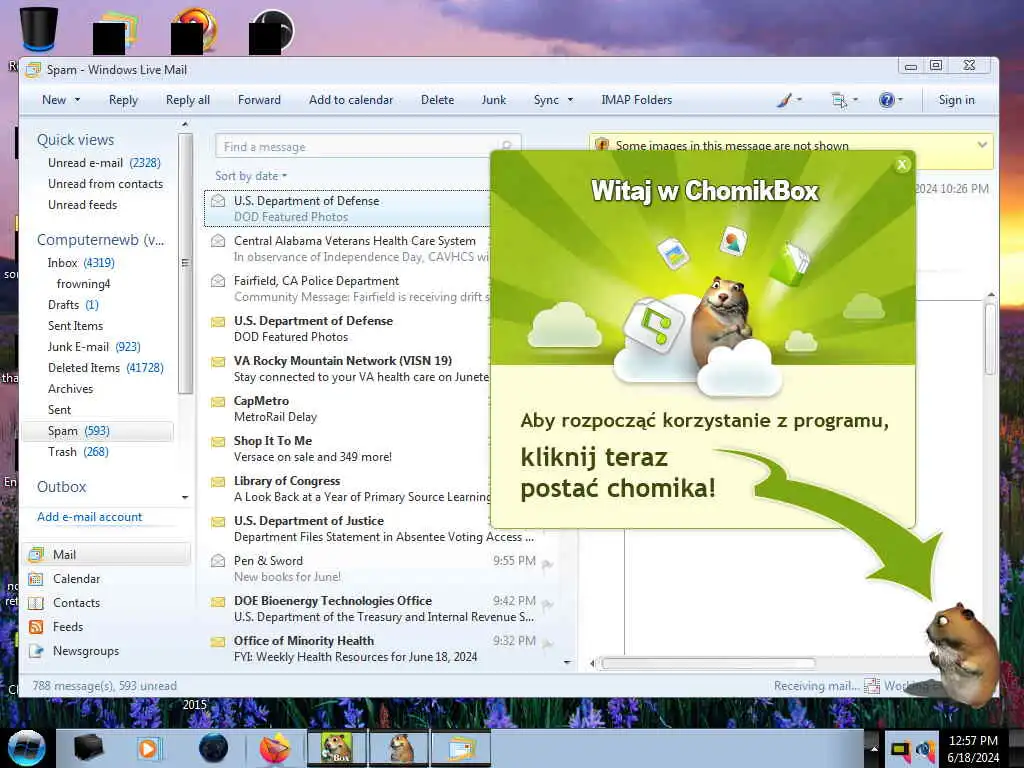Open the Inbox folder
Screen dimensions: 1024x768
pyautogui.click(x=81, y=263)
